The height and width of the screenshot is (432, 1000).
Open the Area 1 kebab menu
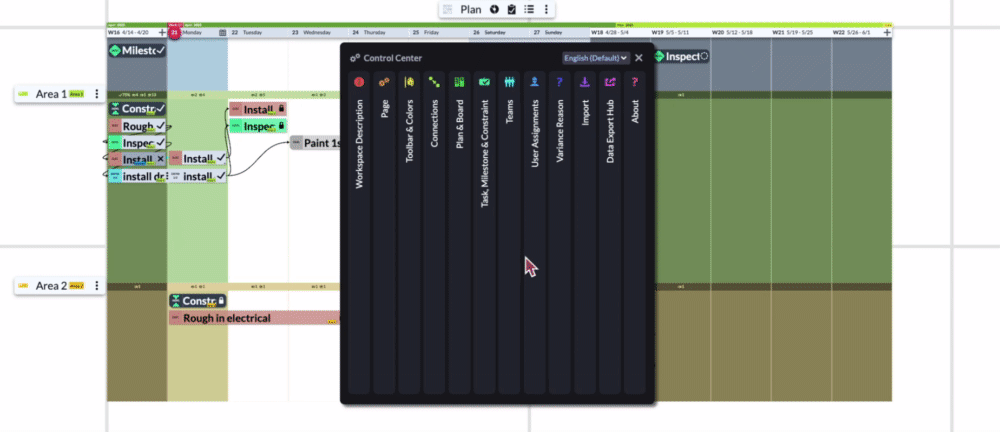point(96,94)
